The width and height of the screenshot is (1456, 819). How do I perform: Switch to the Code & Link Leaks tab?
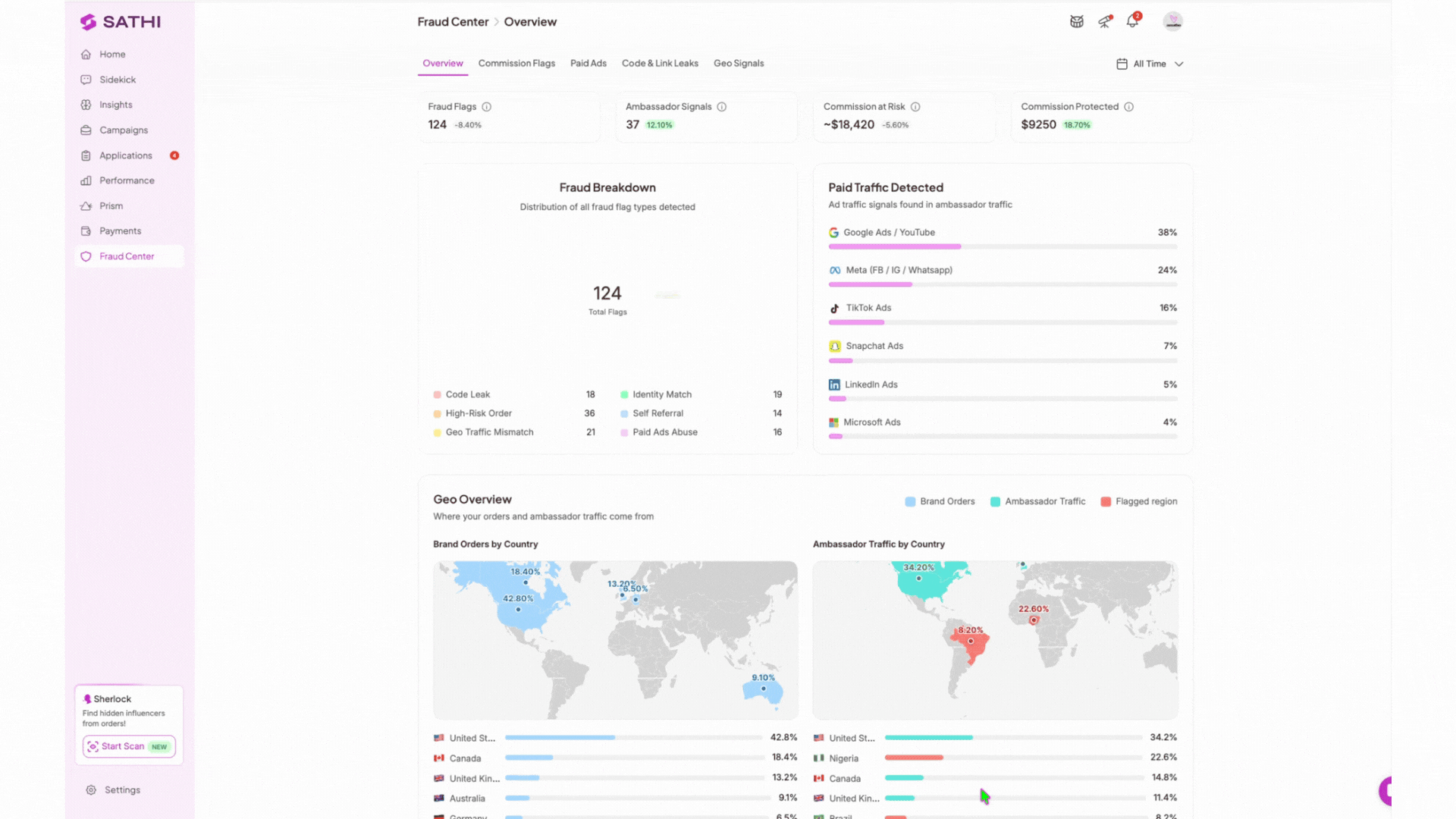click(x=660, y=64)
